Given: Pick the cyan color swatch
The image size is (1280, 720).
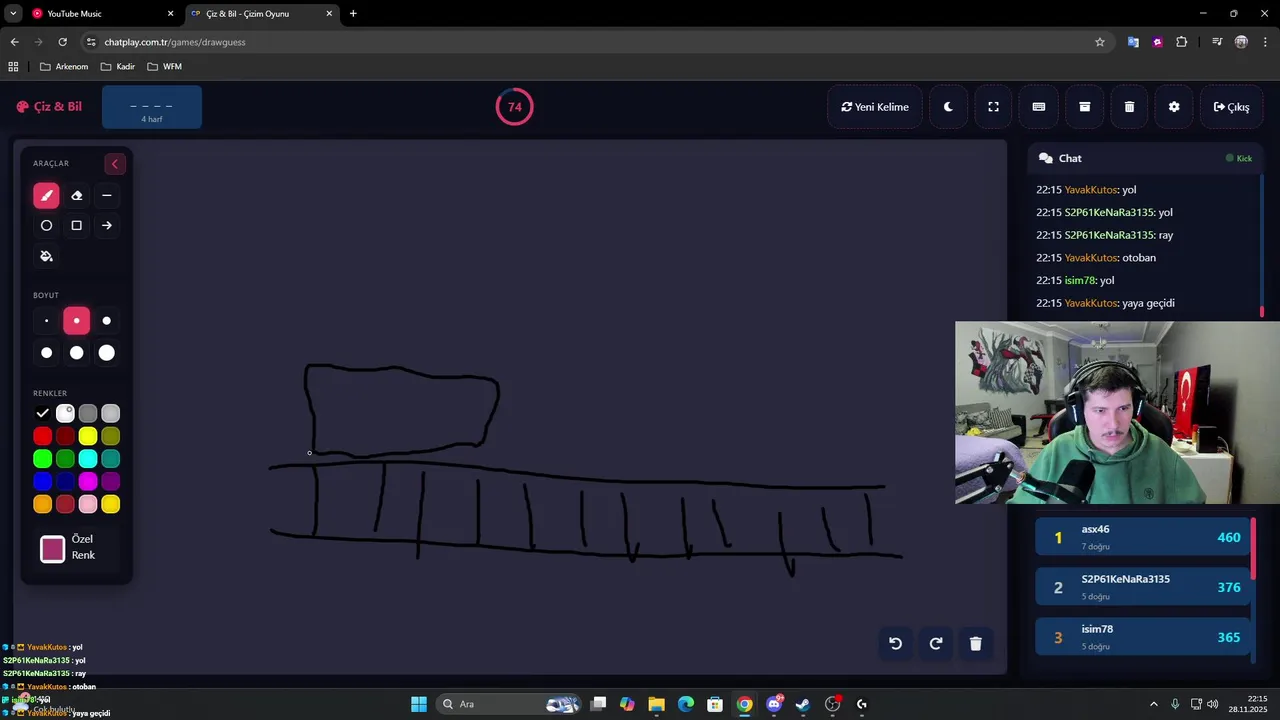Looking at the screenshot, I should pos(88,459).
